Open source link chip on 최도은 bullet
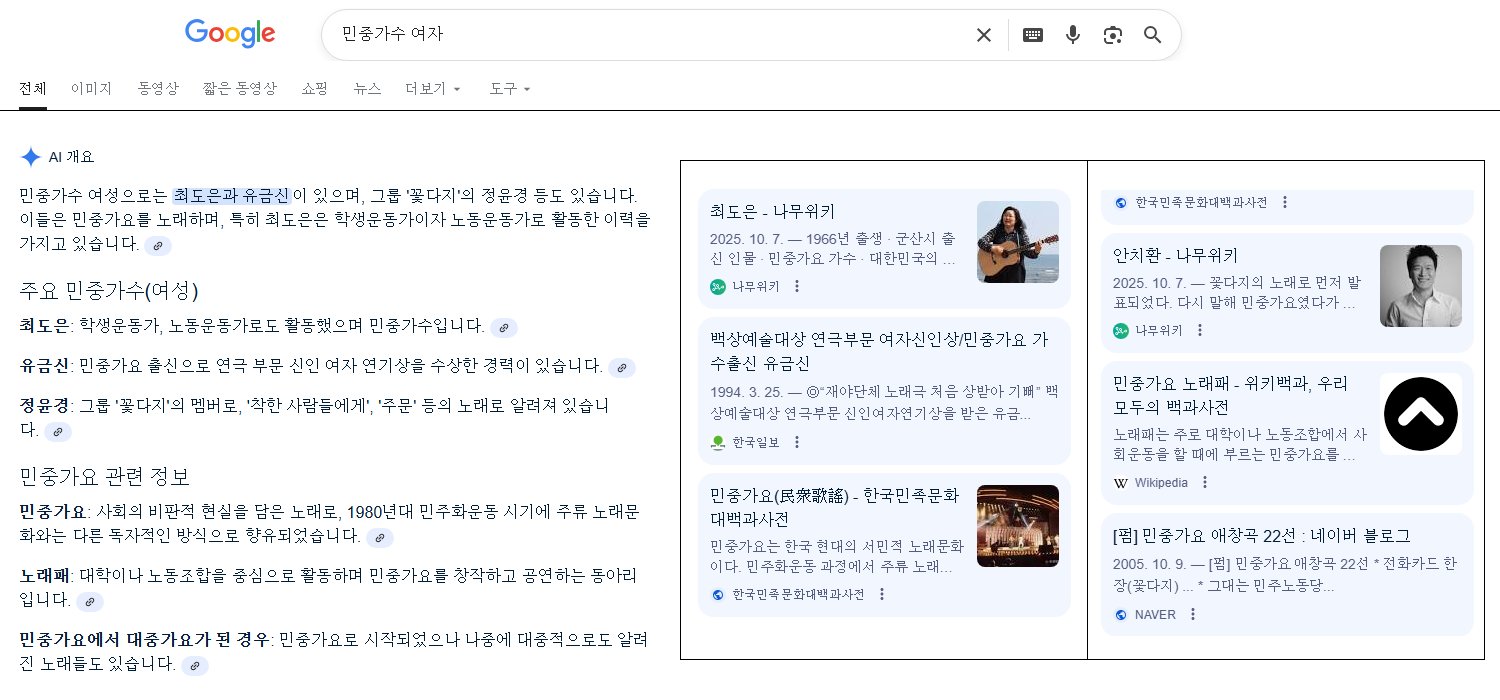The width and height of the screenshot is (1500, 700). [504, 327]
